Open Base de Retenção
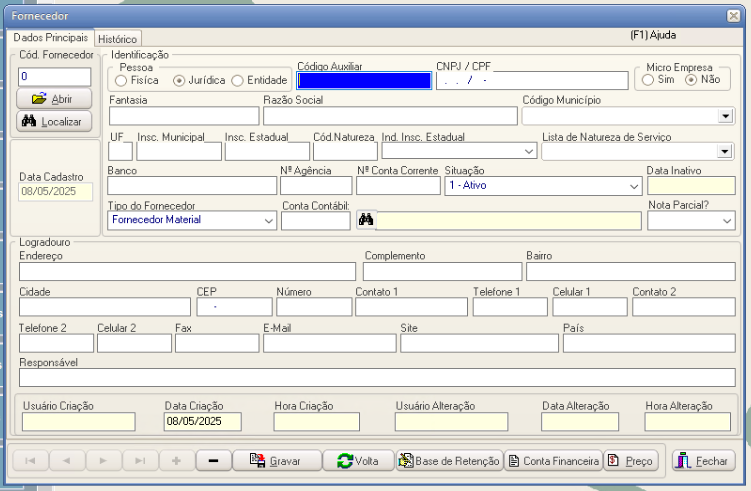The height and width of the screenshot is (491, 751). pyautogui.click(x=448, y=461)
